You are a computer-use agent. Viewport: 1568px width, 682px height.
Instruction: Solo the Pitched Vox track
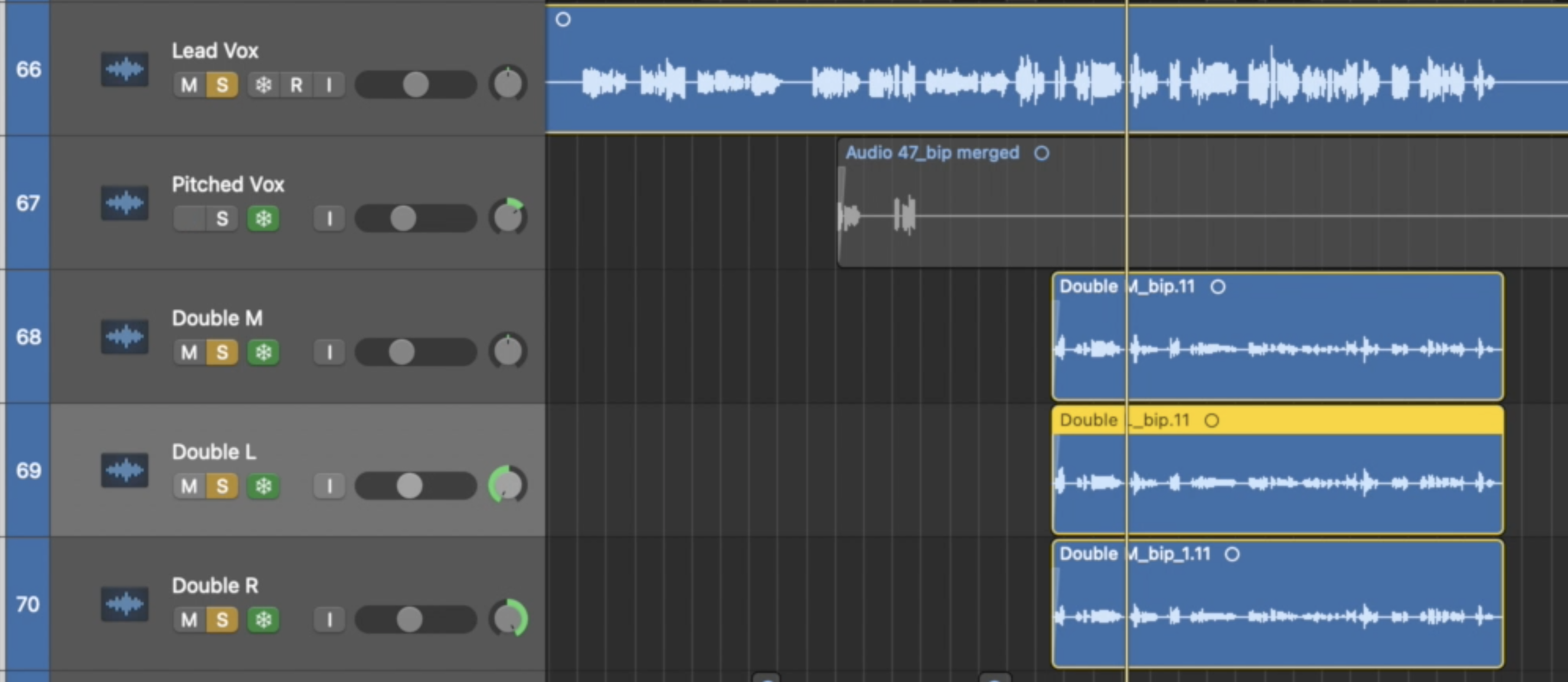(x=222, y=218)
